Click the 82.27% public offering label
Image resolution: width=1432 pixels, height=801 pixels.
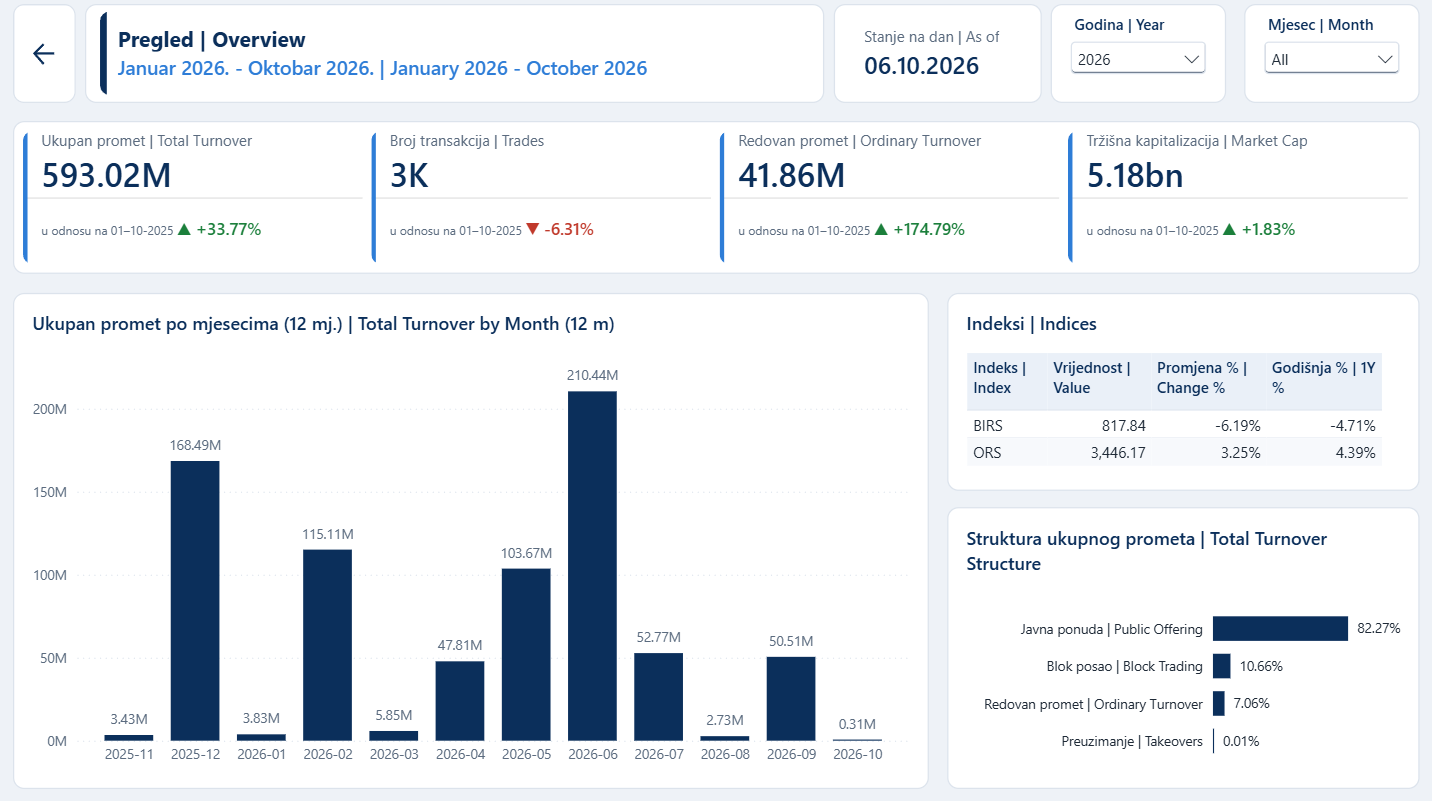[x=1379, y=628]
